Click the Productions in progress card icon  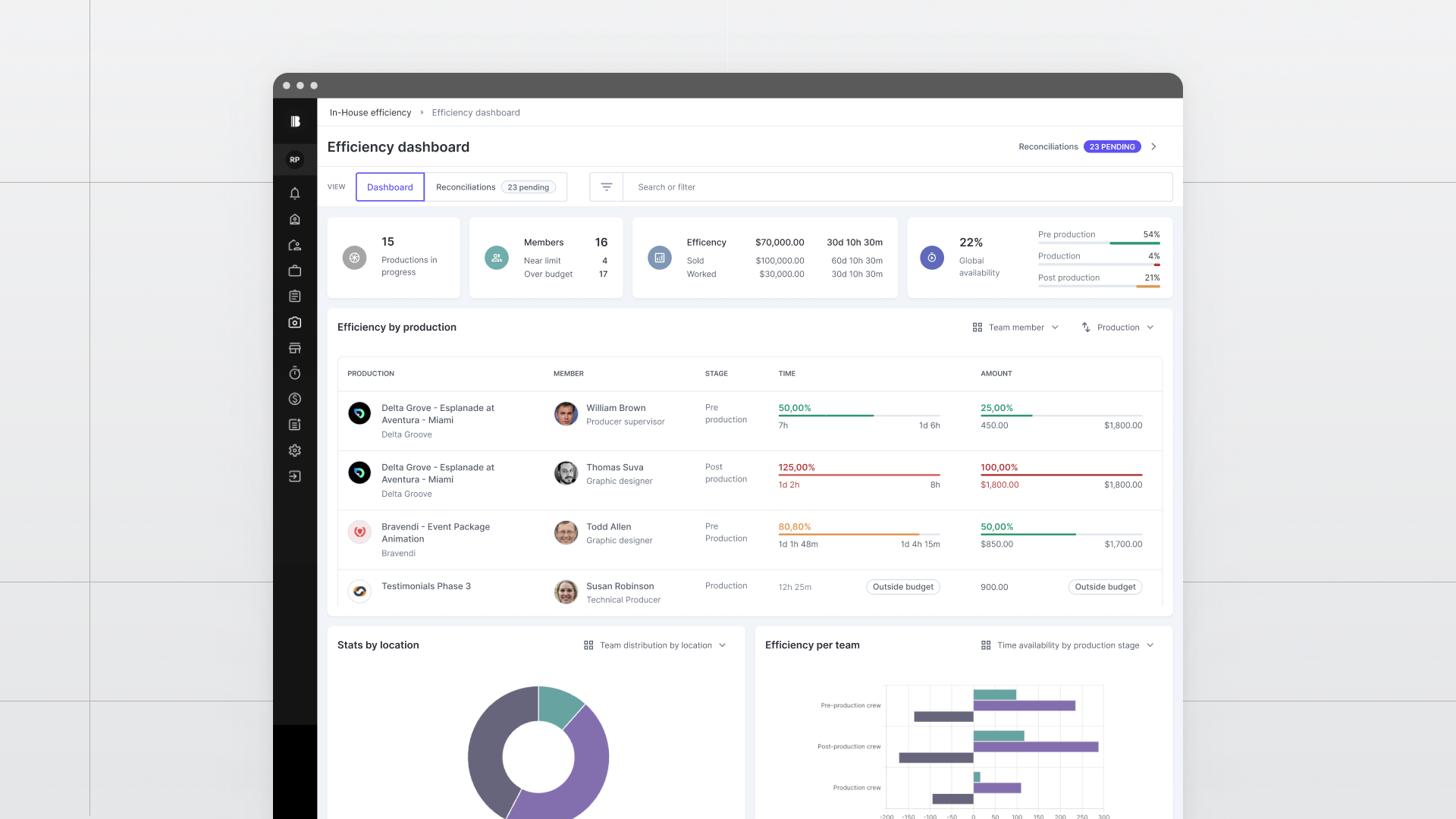point(354,258)
